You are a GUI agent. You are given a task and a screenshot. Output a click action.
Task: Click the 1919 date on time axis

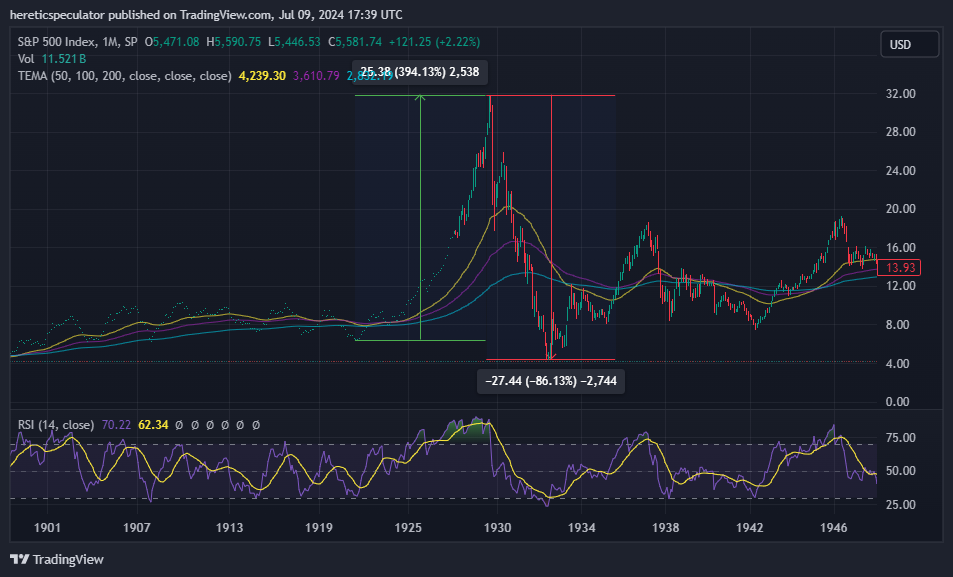318,528
